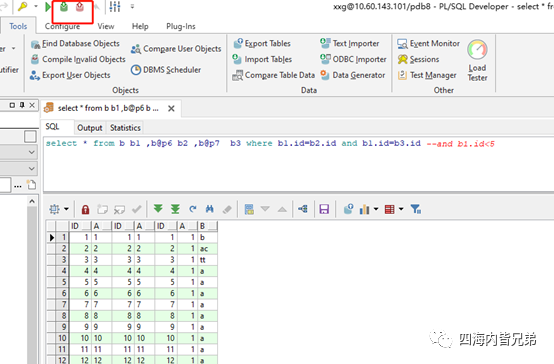554x364 pixels.
Task: Run Compile Invalid Objects
Action: click(78, 59)
